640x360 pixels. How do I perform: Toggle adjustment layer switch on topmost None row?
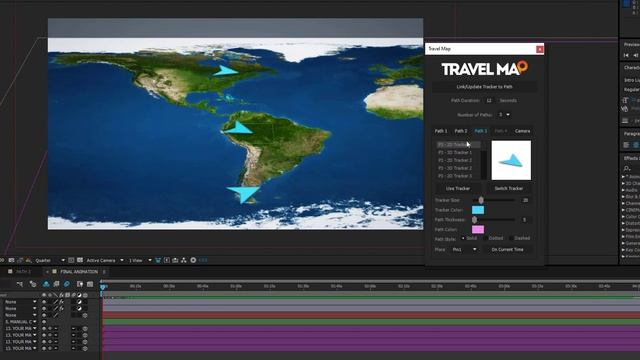point(79,302)
